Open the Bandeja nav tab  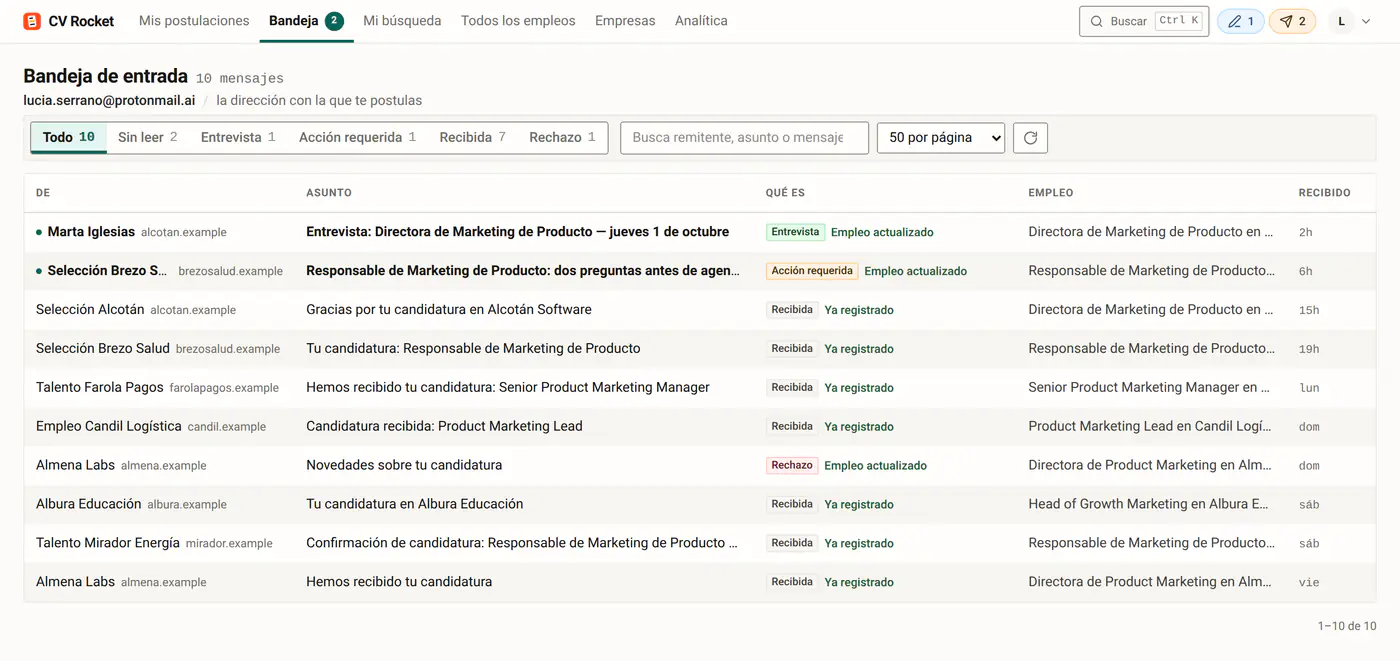tap(306, 21)
